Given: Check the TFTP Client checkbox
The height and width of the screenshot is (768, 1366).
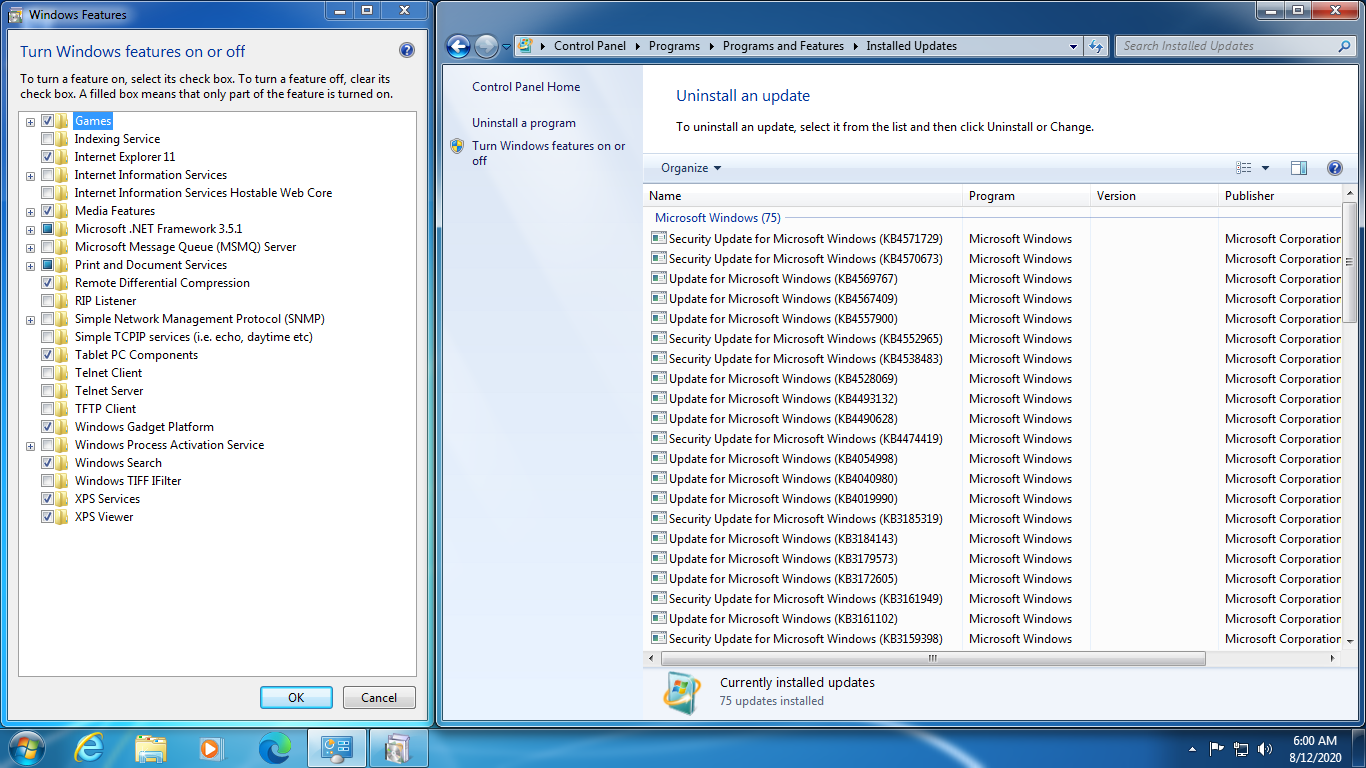Looking at the screenshot, I should [47, 409].
